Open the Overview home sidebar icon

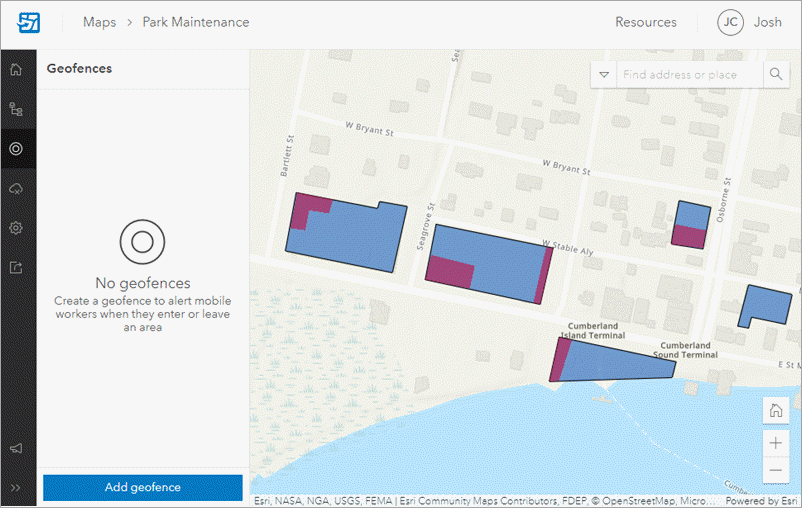pyautogui.click(x=16, y=70)
